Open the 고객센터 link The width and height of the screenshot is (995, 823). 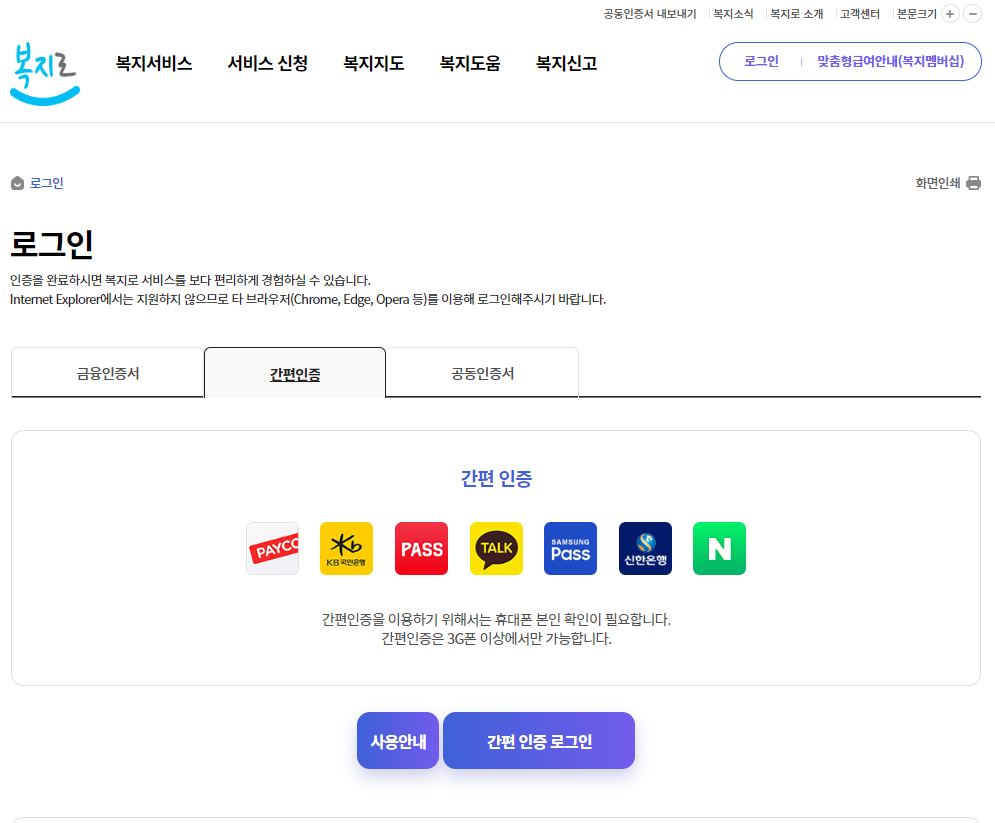click(x=860, y=14)
